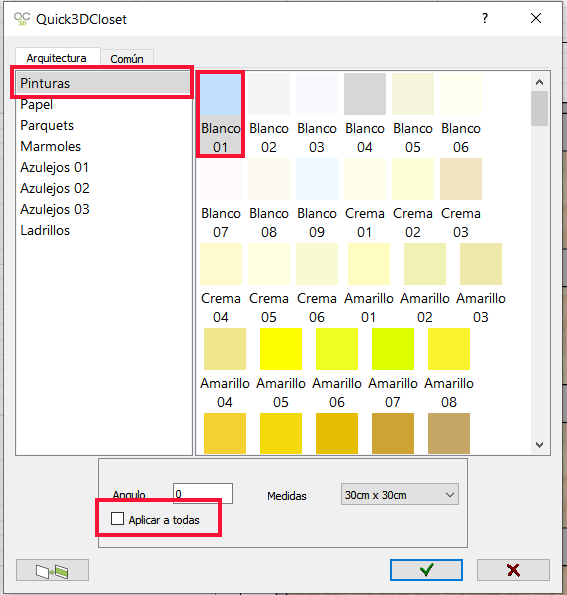Click the red X cancel button

(513, 570)
